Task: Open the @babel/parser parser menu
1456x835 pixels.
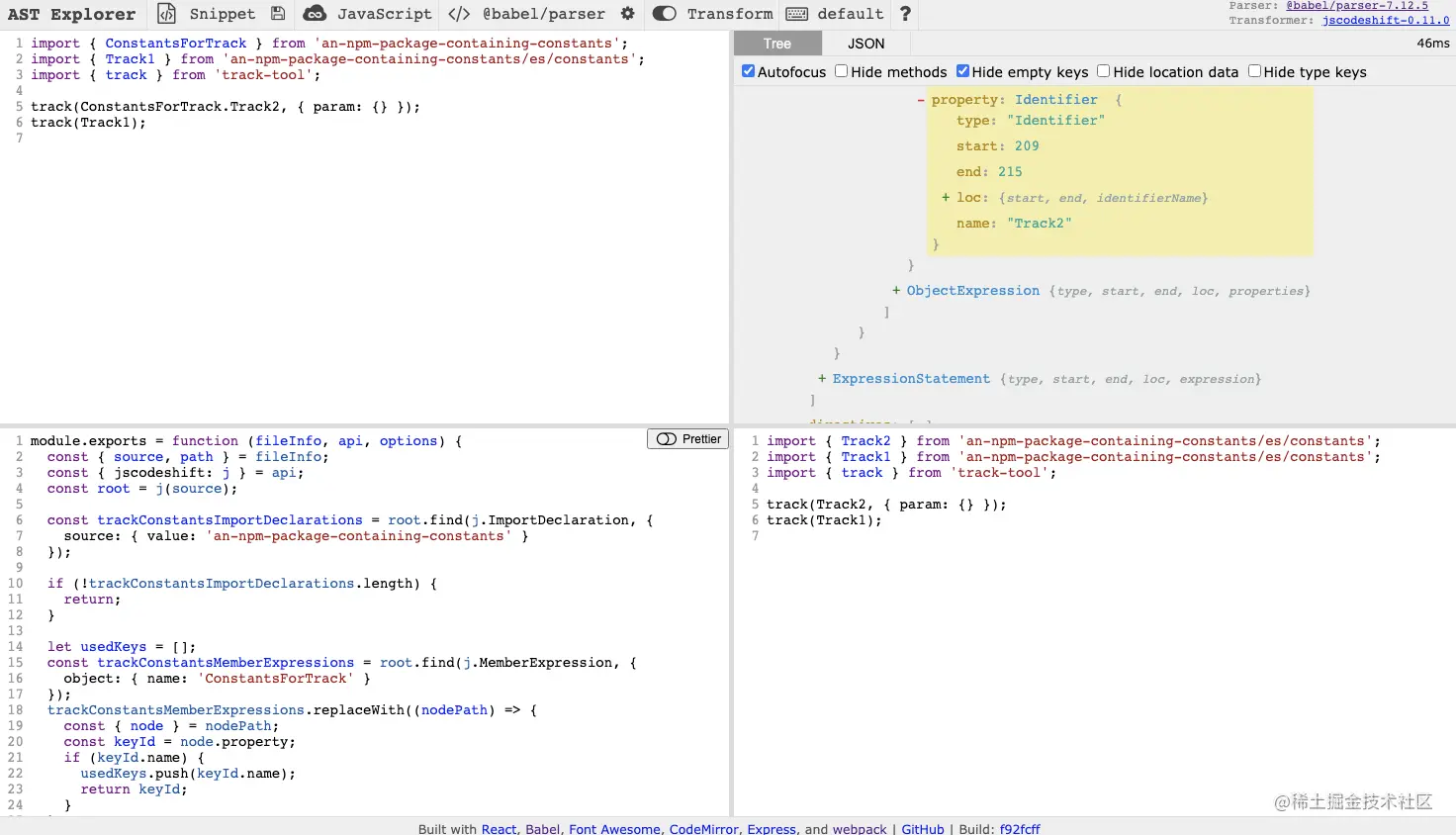Action: pos(544,14)
